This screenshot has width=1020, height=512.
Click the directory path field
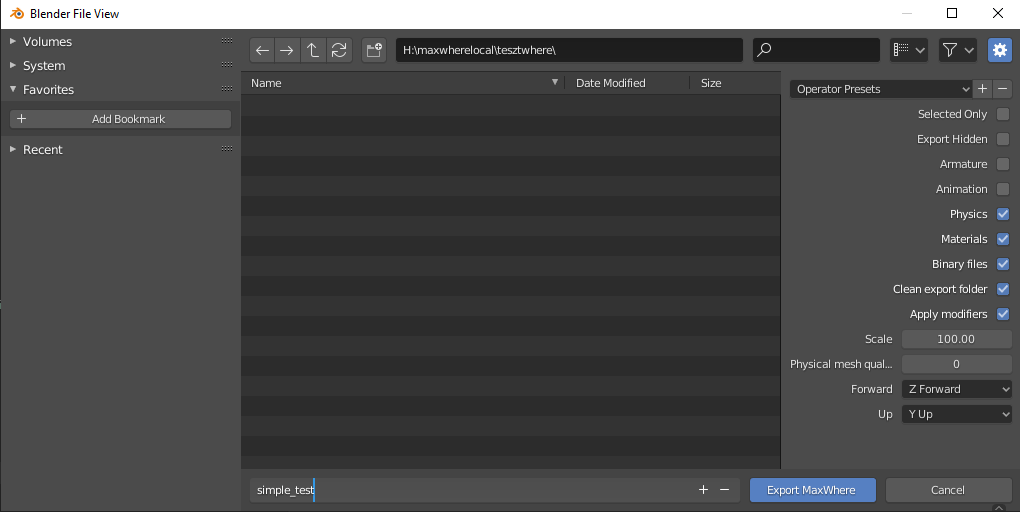(x=569, y=50)
